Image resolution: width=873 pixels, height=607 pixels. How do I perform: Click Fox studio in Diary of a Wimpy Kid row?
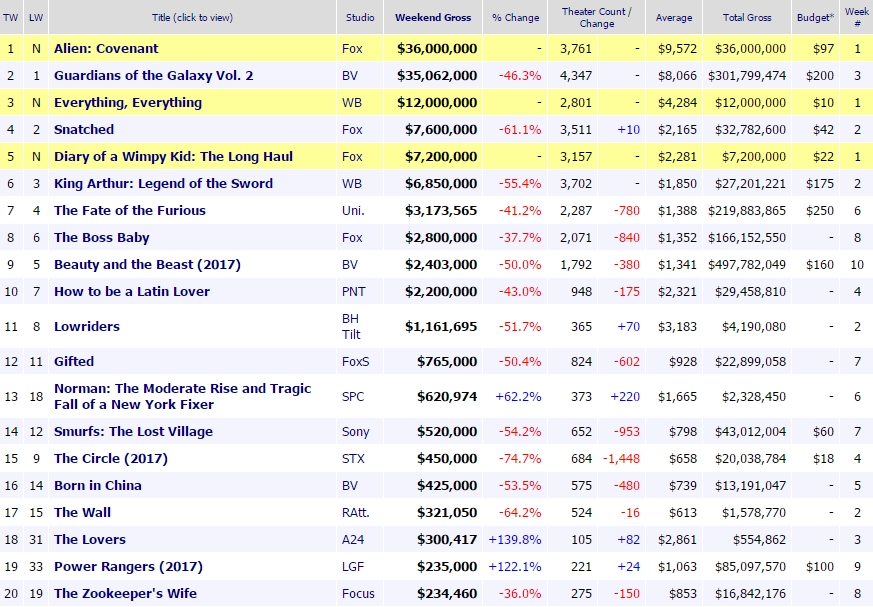[352, 156]
